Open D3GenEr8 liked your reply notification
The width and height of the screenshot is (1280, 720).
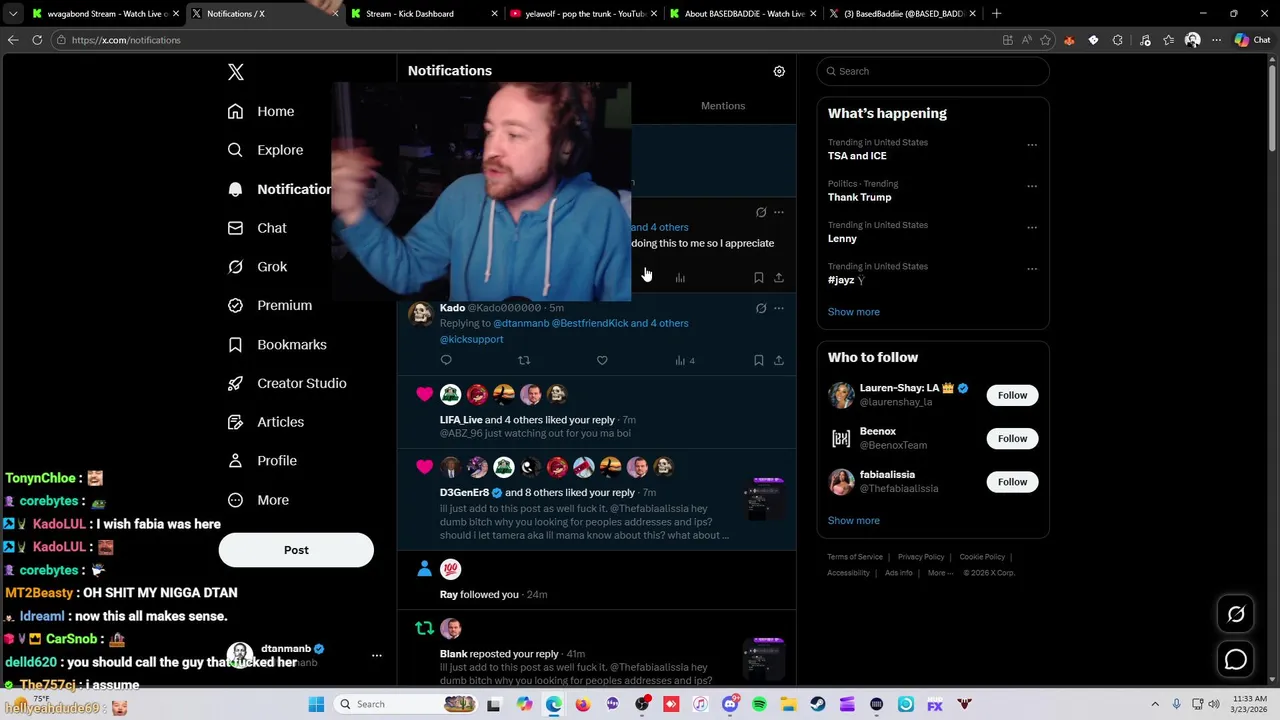point(597,499)
